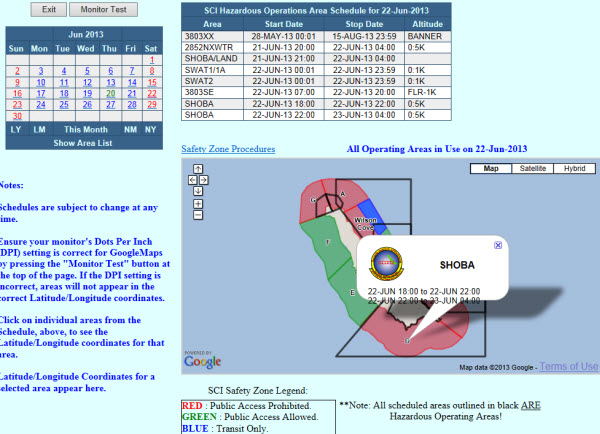Screen dimensions: 600x434
Task: Select June 10 in the calendar
Action: click(x=41, y=82)
